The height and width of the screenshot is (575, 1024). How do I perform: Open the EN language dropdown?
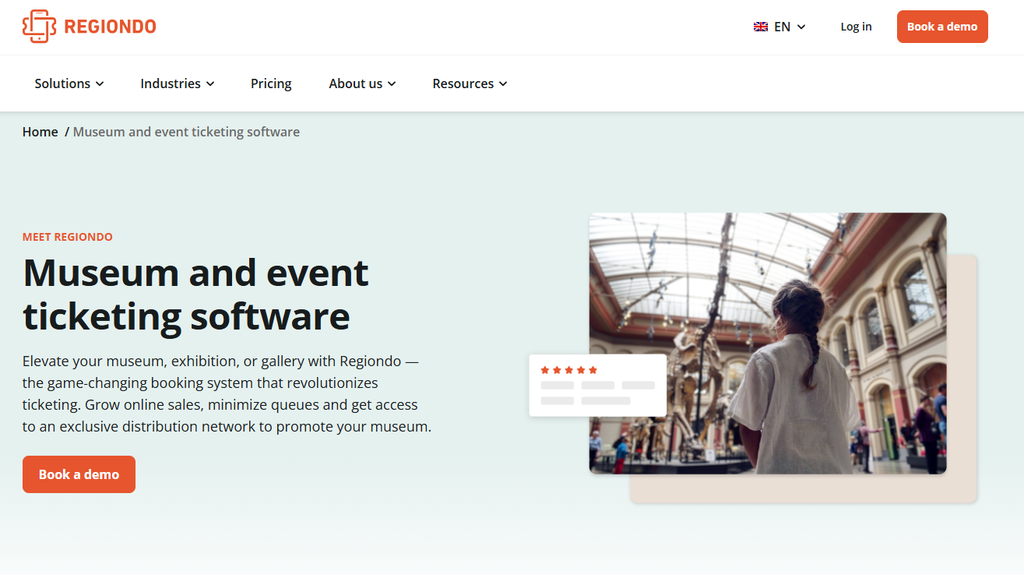tap(780, 27)
